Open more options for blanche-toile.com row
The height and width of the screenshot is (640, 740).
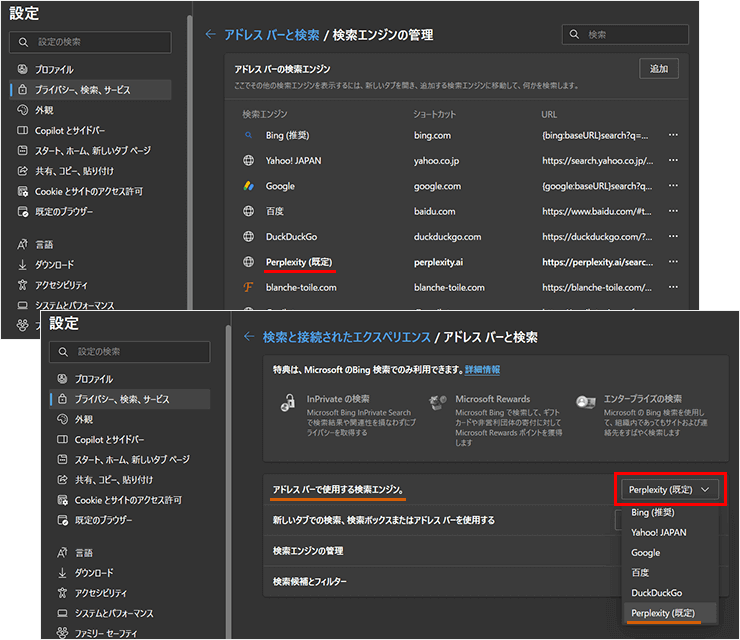tap(673, 287)
